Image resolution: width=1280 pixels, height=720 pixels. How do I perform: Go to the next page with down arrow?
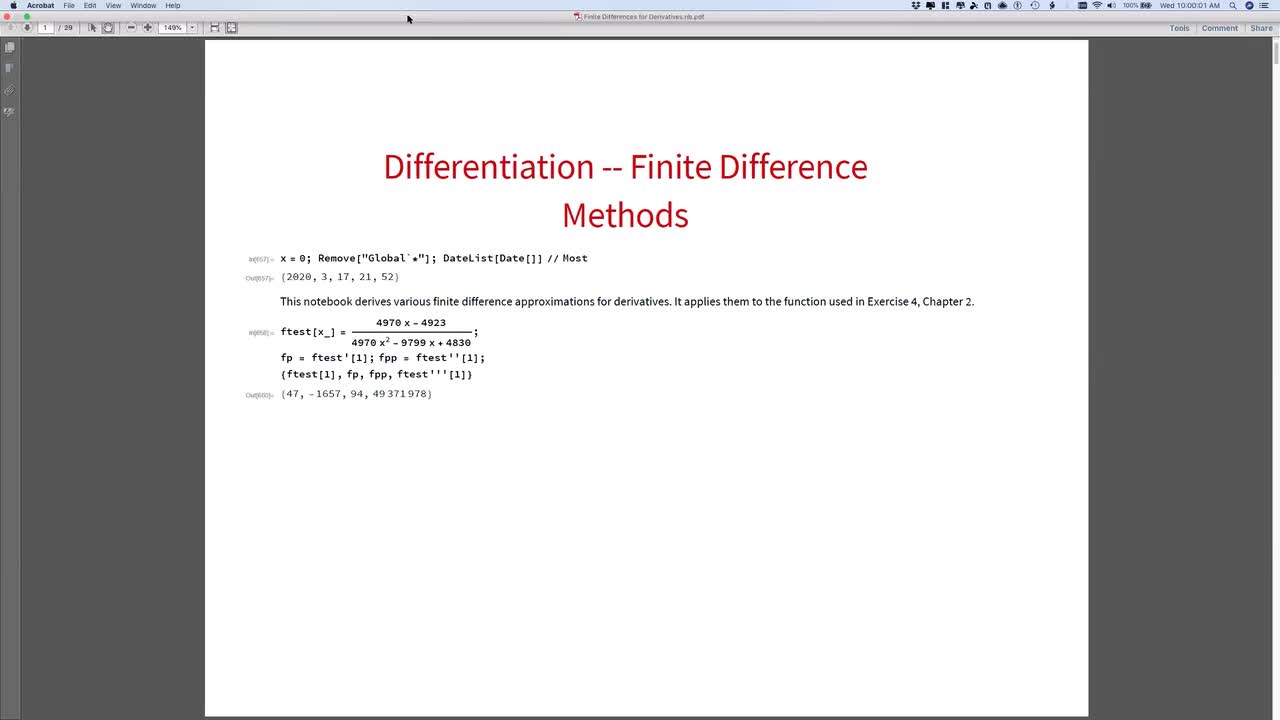click(x=27, y=28)
